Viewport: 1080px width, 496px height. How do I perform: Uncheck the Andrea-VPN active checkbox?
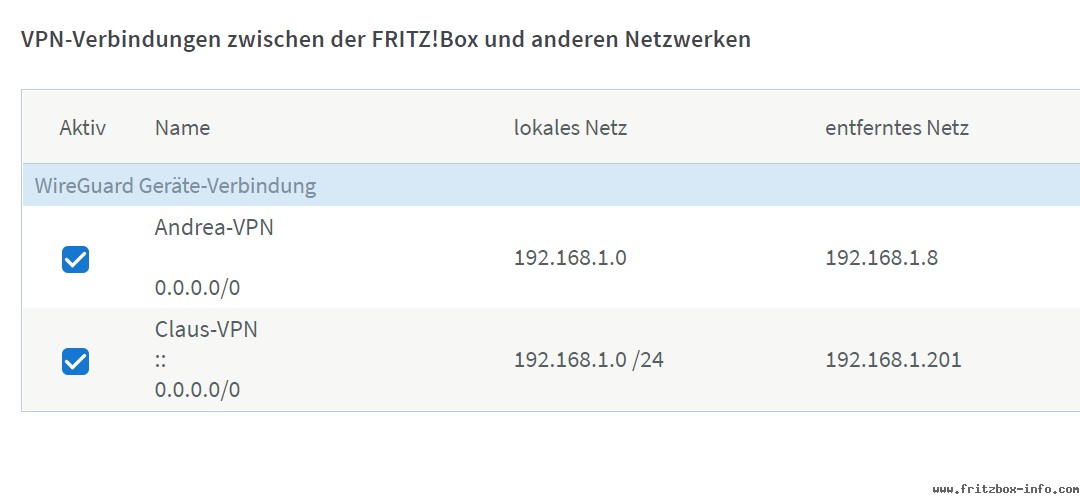(75, 260)
